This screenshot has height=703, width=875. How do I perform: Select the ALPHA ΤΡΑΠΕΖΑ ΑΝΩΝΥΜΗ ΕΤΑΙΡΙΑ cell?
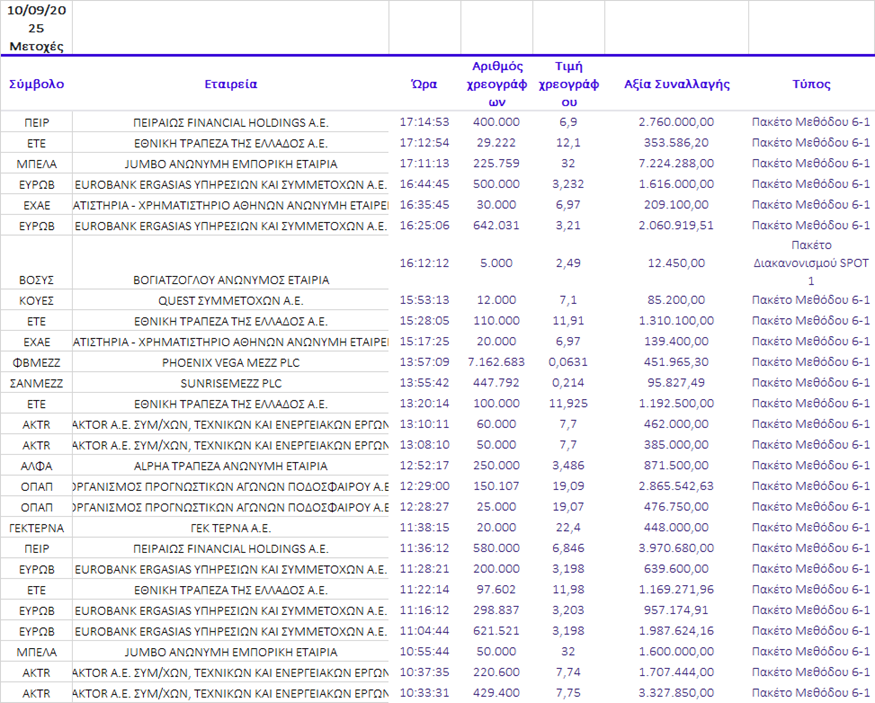(x=230, y=466)
